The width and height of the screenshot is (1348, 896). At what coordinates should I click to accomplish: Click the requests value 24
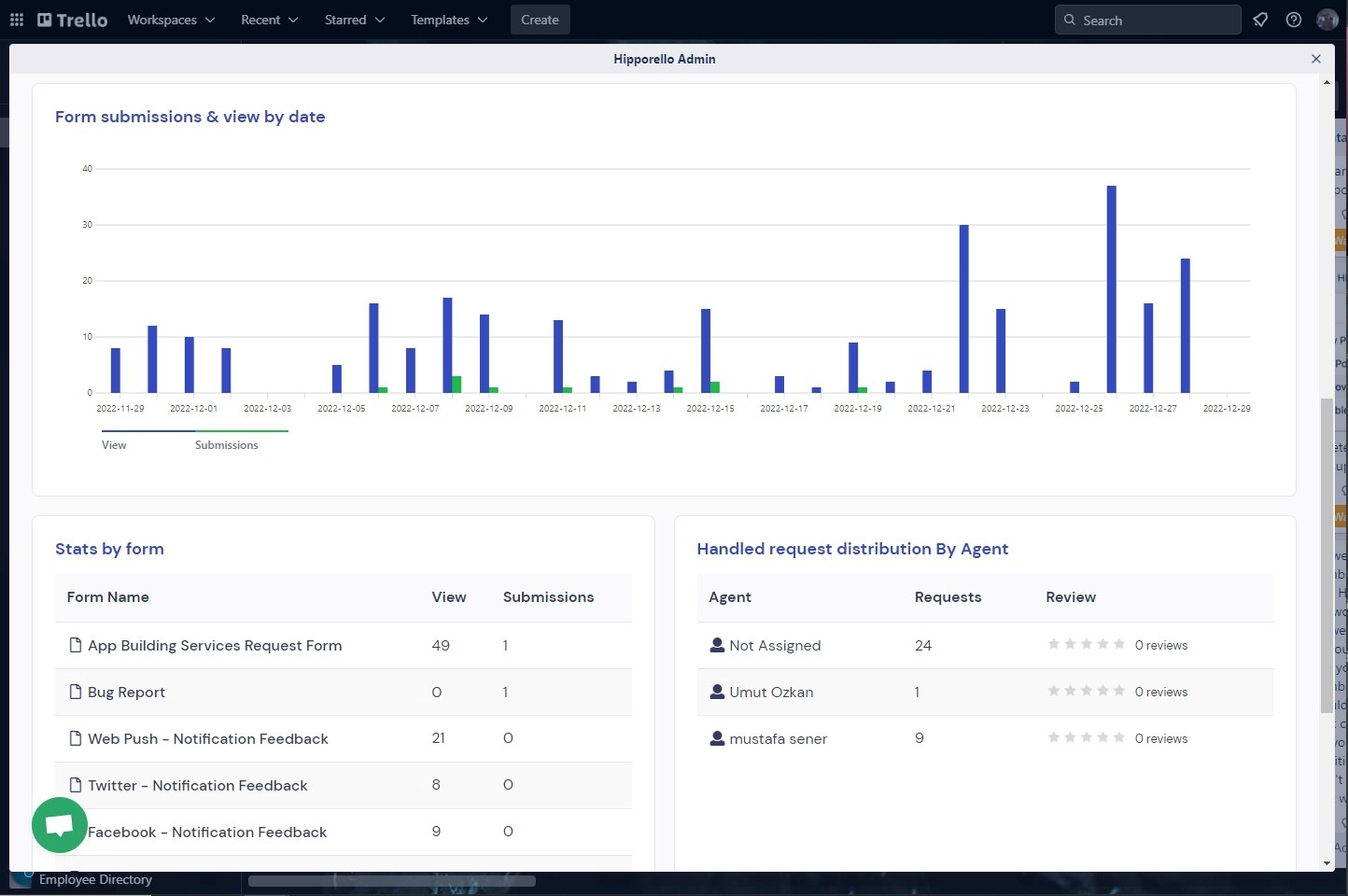click(923, 645)
